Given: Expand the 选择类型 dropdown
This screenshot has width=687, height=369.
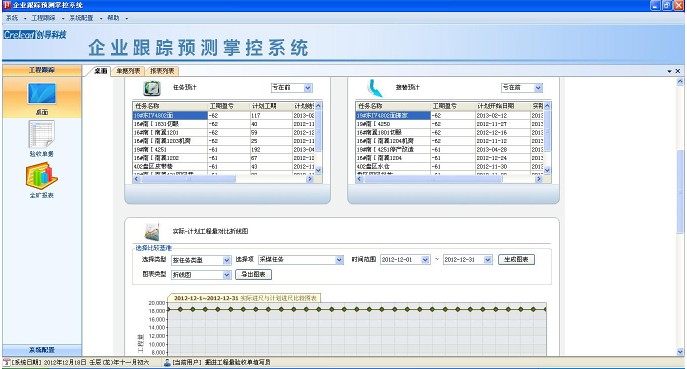Looking at the screenshot, I should [227, 260].
